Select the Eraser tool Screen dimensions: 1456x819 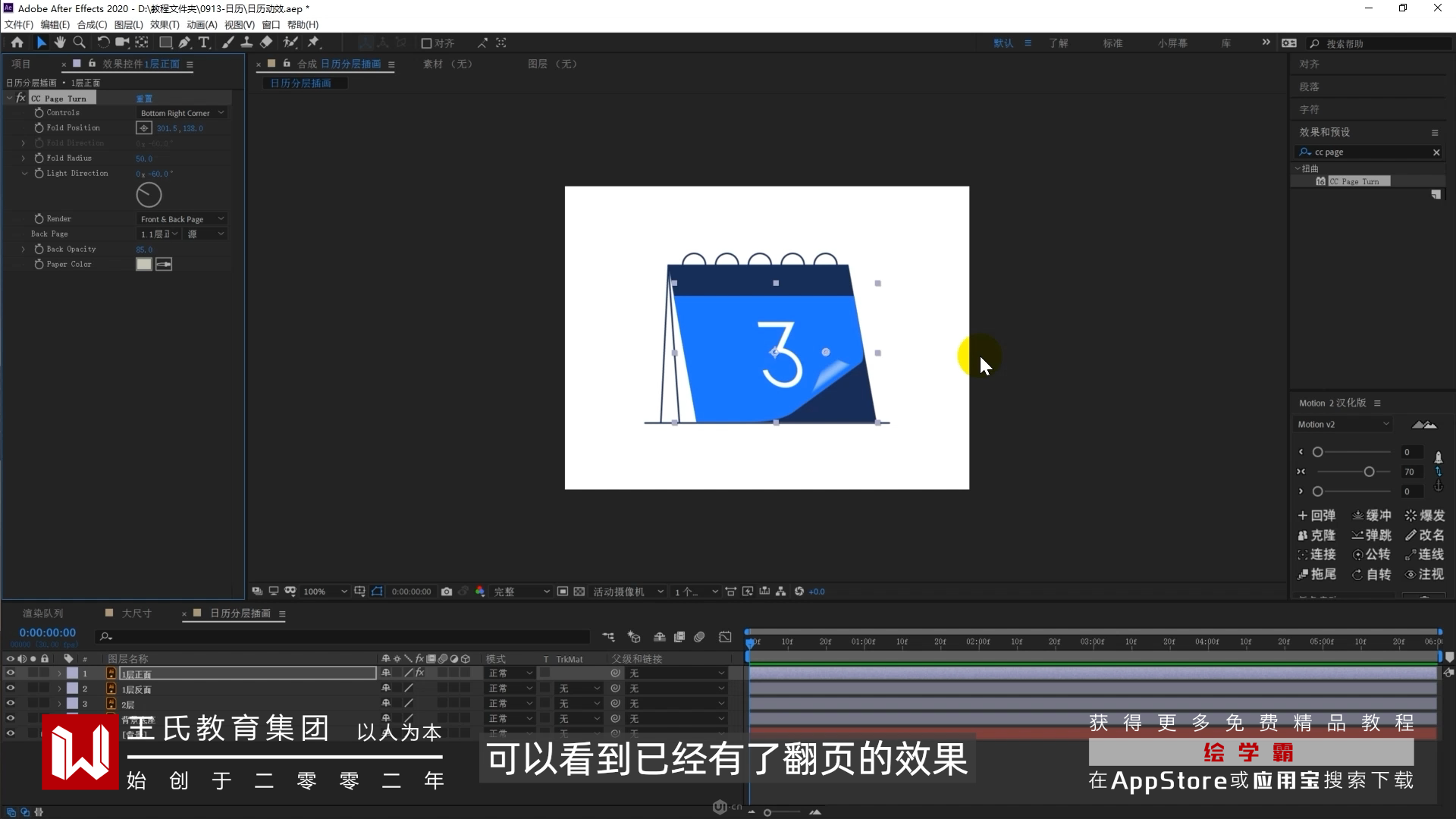[266, 42]
